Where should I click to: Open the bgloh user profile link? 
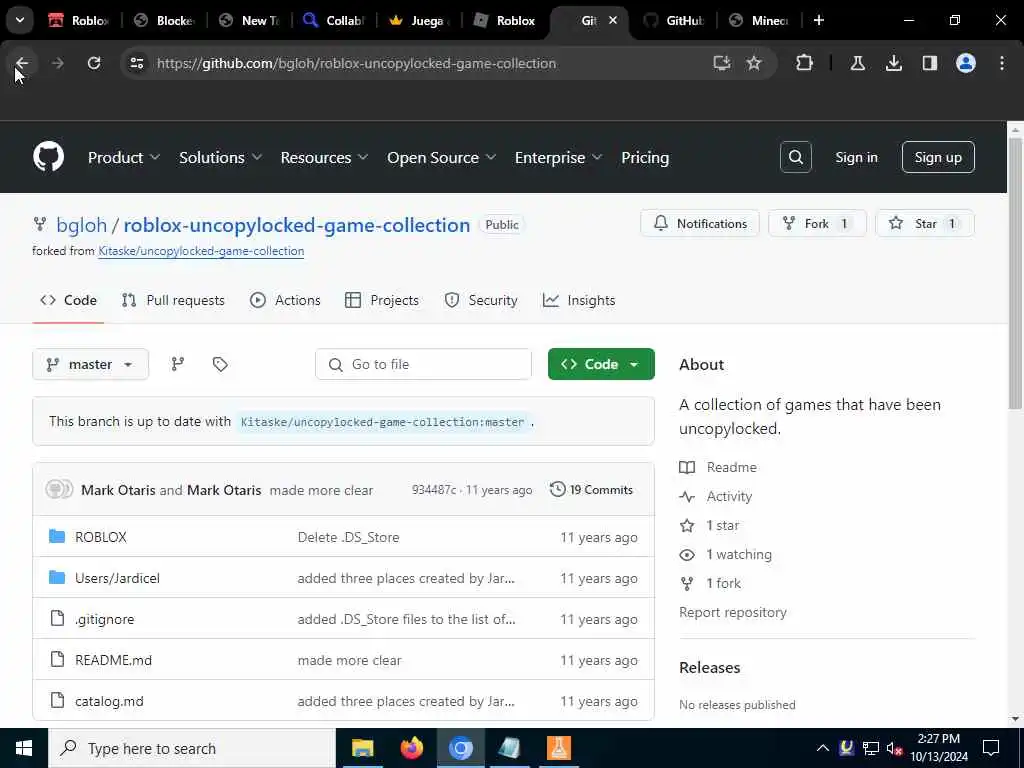81,225
